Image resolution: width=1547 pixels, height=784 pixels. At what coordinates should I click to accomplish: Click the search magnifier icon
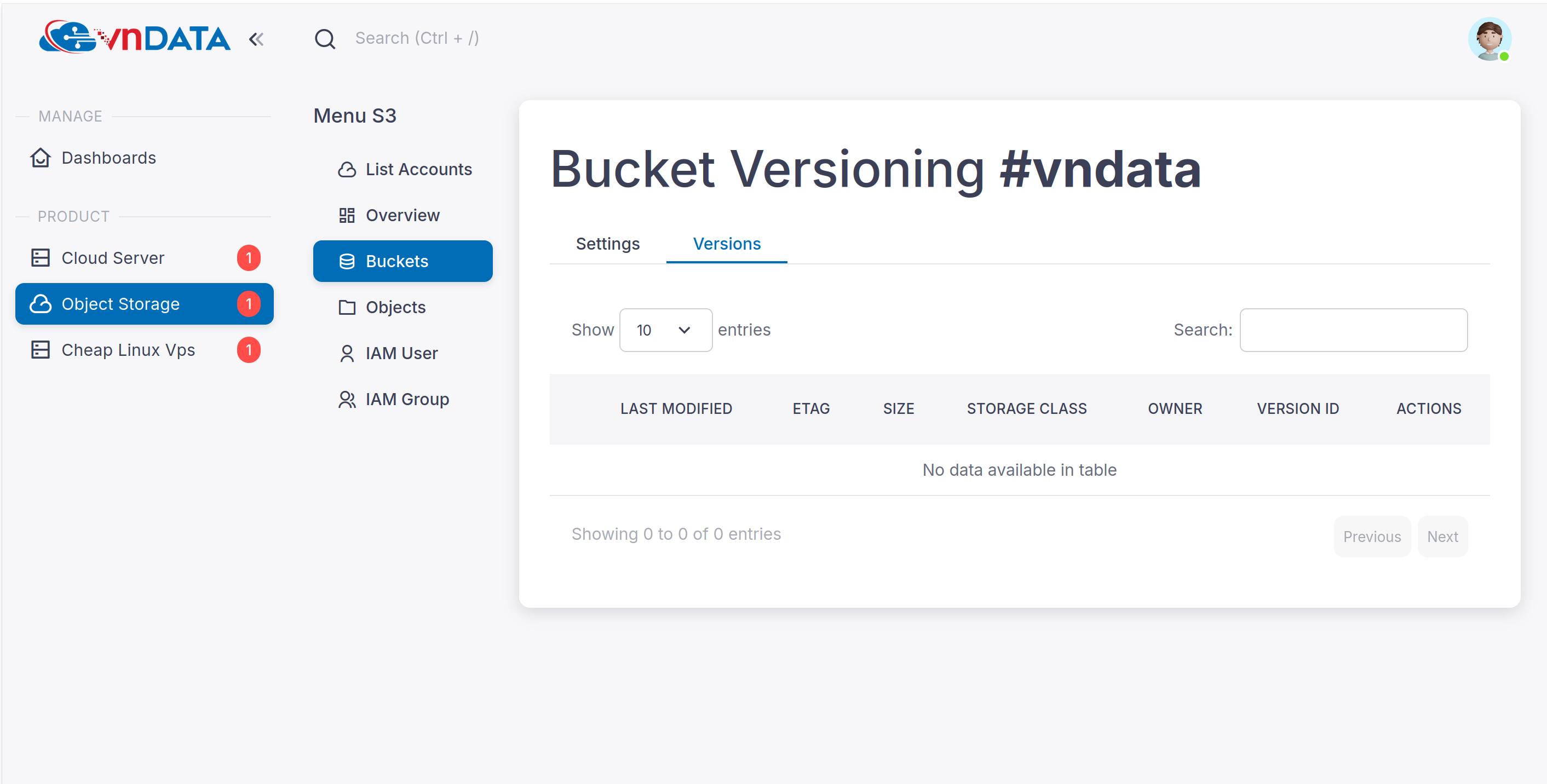click(325, 39)
